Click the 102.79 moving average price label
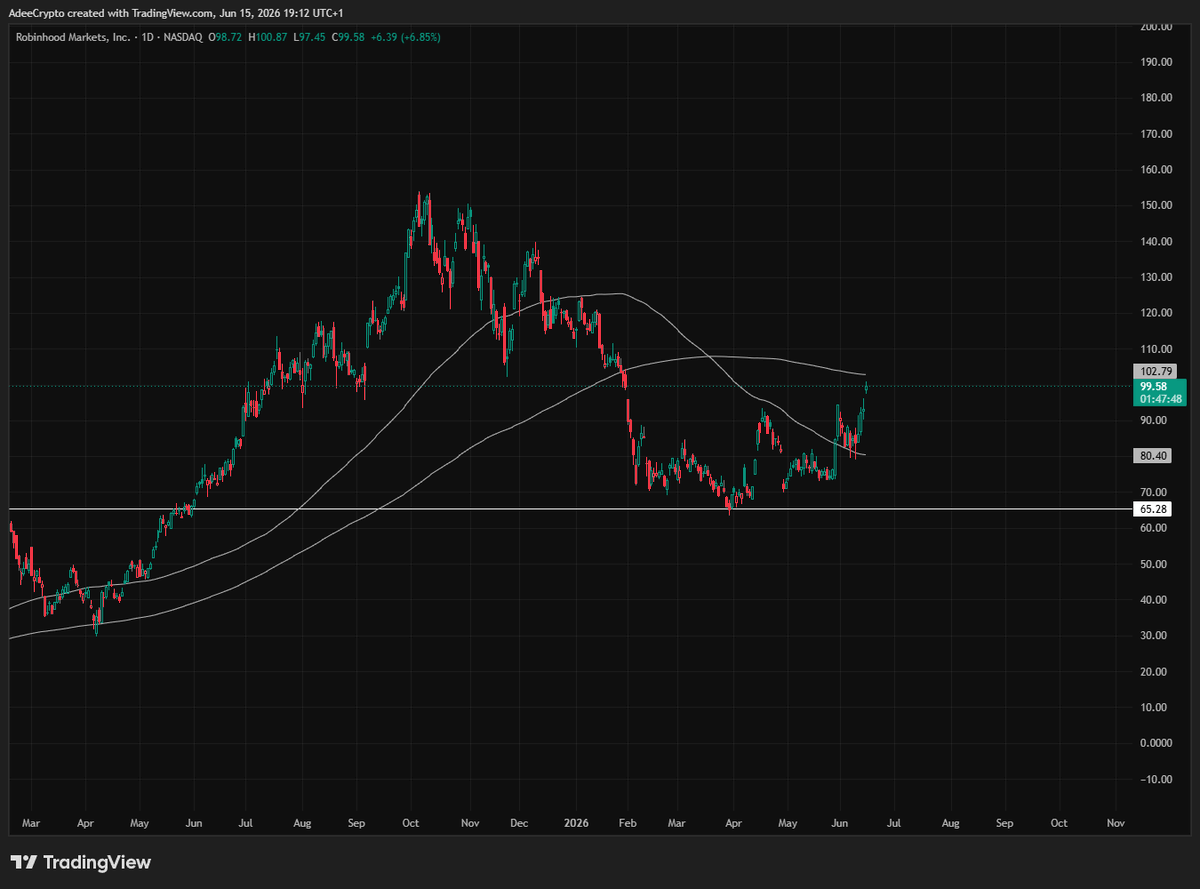This screenshot has height=889, width=1200. point(1154,371)
